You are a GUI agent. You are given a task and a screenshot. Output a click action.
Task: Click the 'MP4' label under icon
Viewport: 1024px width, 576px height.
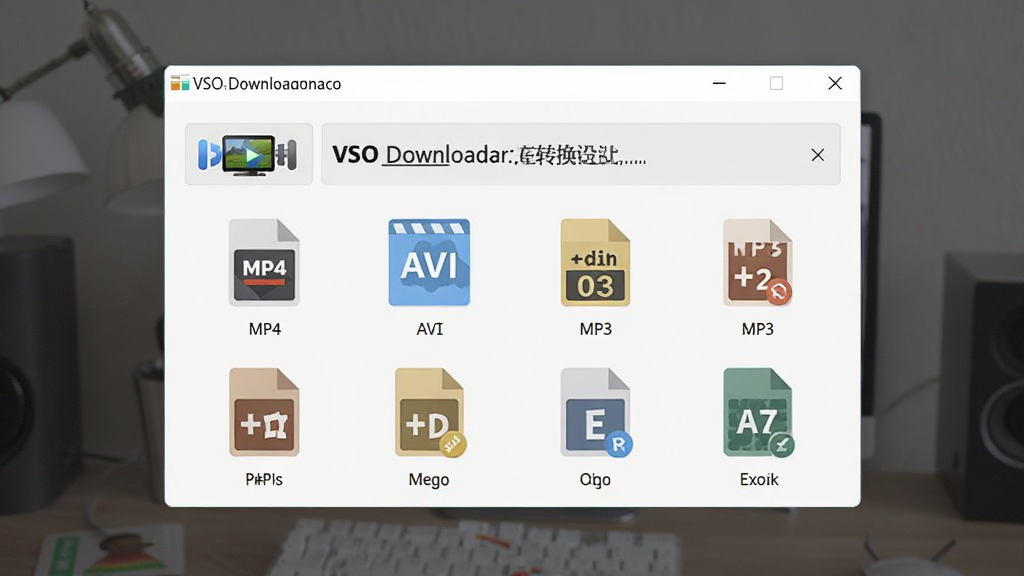coord(264,329)
